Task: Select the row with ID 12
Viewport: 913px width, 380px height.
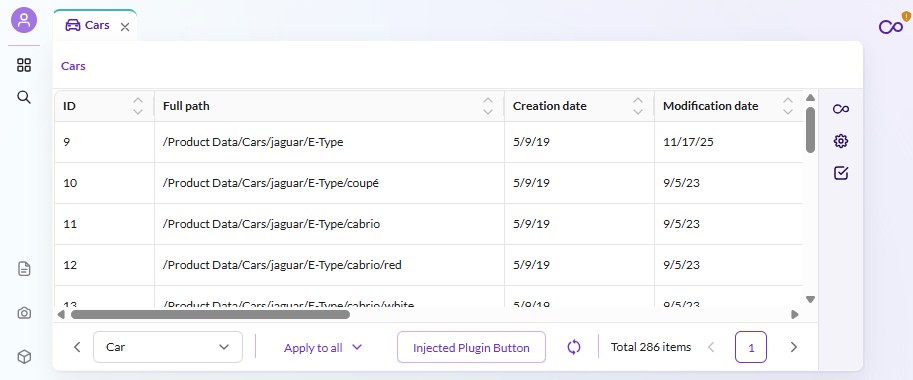Action: (429, 265)
